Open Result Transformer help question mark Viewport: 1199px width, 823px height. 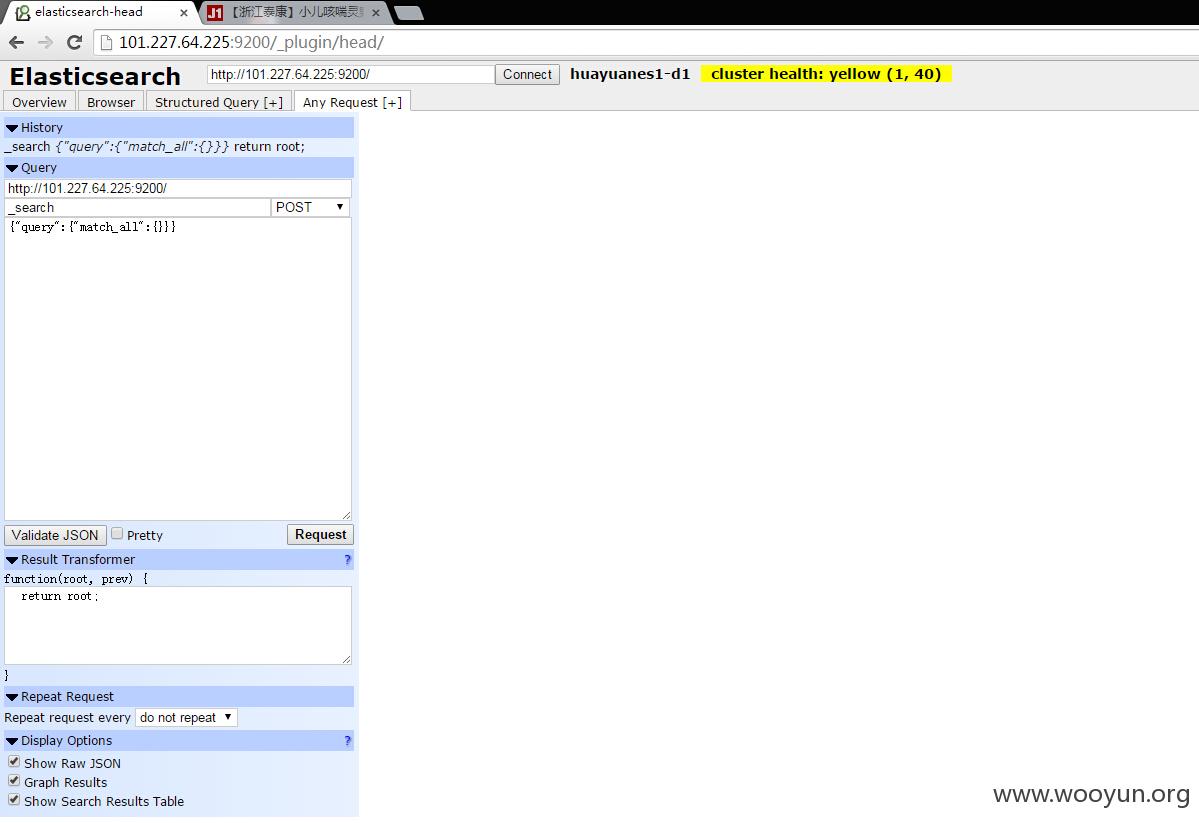pos(347,560)
